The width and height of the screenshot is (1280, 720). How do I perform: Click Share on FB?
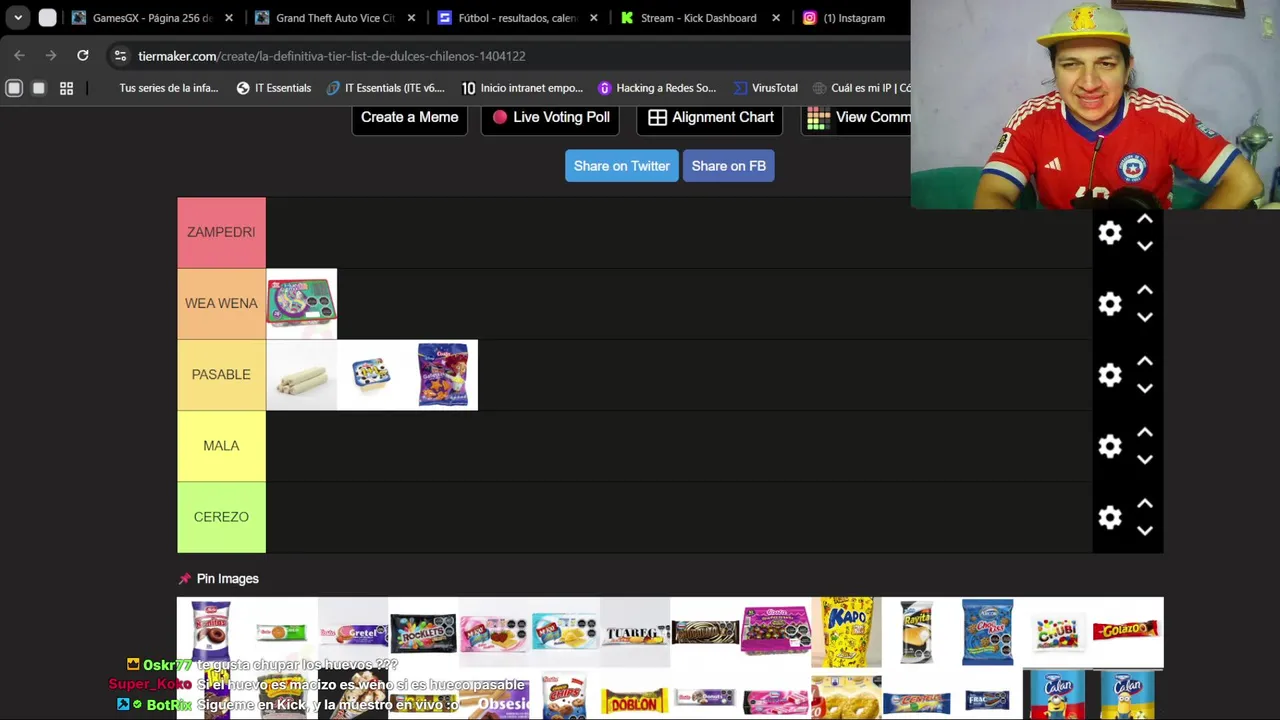click(728, 166)
